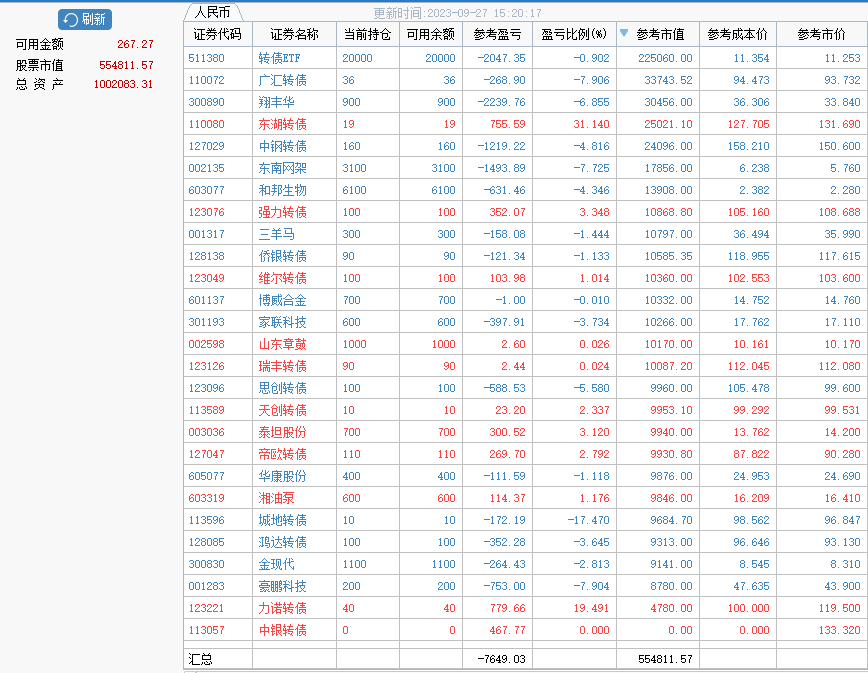This screenshot has width=868, height=673.
Task: Click the 和邦生物 row name
Action: [282, 190]
